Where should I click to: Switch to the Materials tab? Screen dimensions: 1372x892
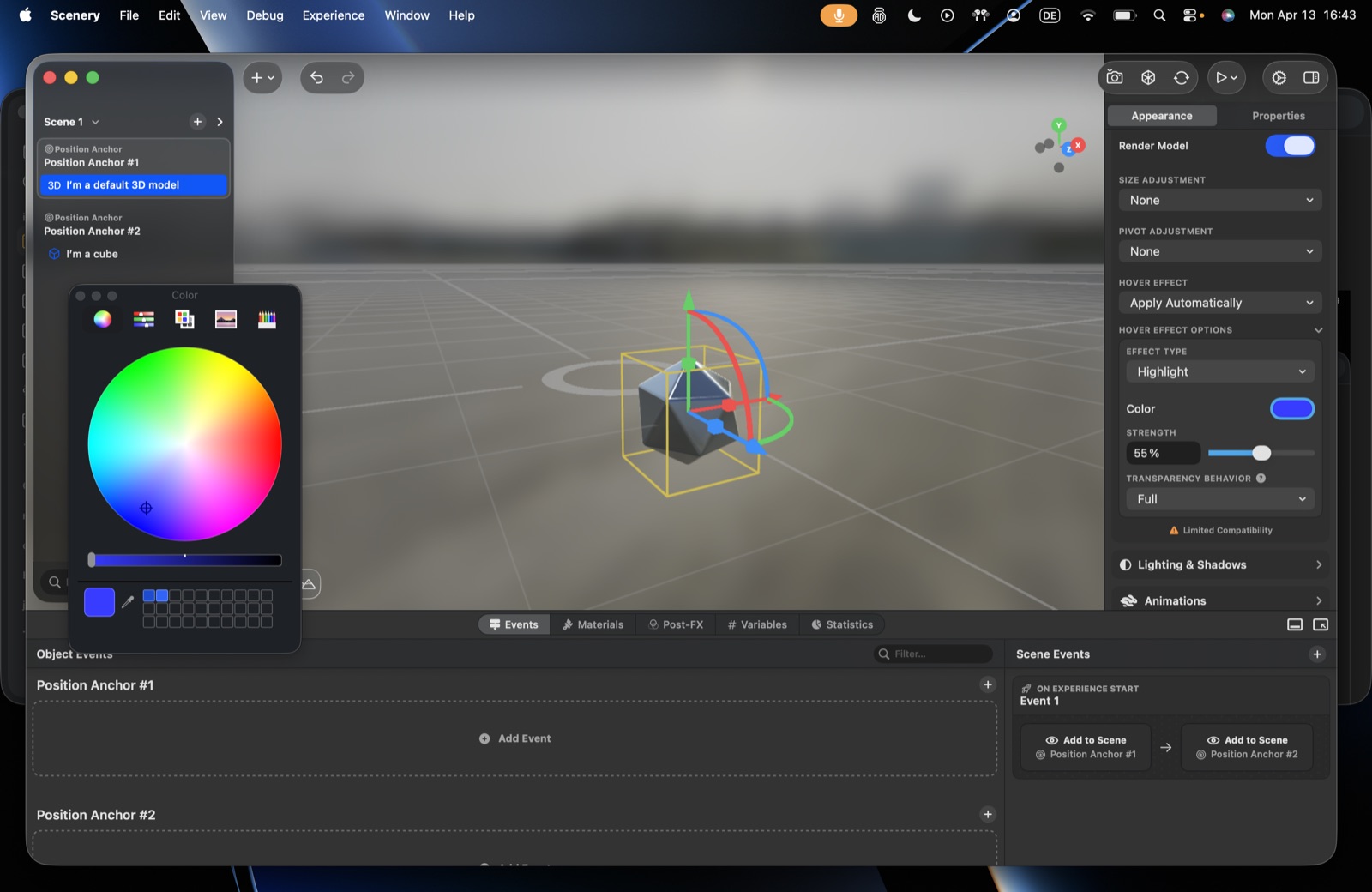(x=593, y=624)
